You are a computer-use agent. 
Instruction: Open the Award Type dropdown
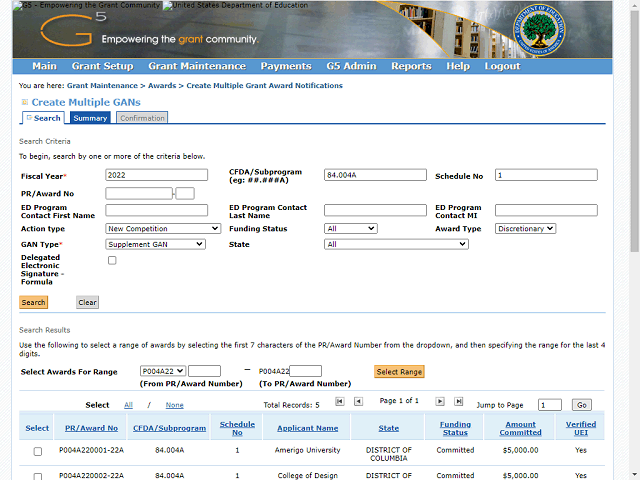point(525,229)
